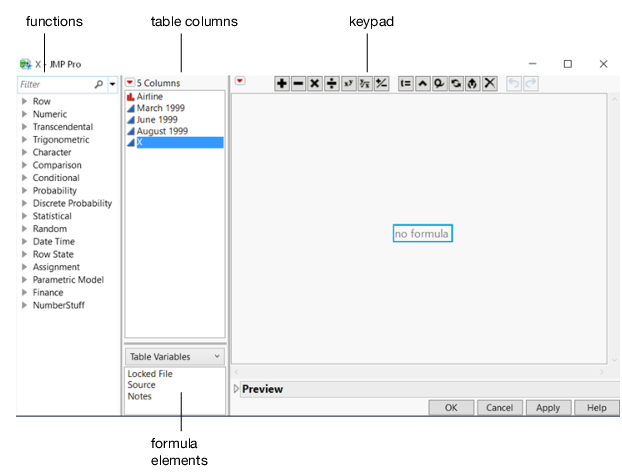This screenshot has height=475, width=622.
Task: Open the red triangle menu above formula editor
Action: [240, 81]
